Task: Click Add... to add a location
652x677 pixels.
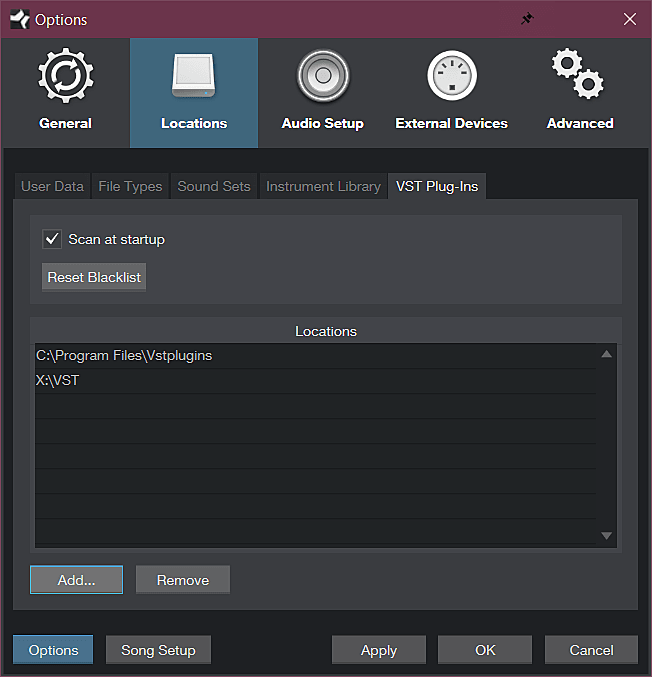Action: [x=76, y=580]
